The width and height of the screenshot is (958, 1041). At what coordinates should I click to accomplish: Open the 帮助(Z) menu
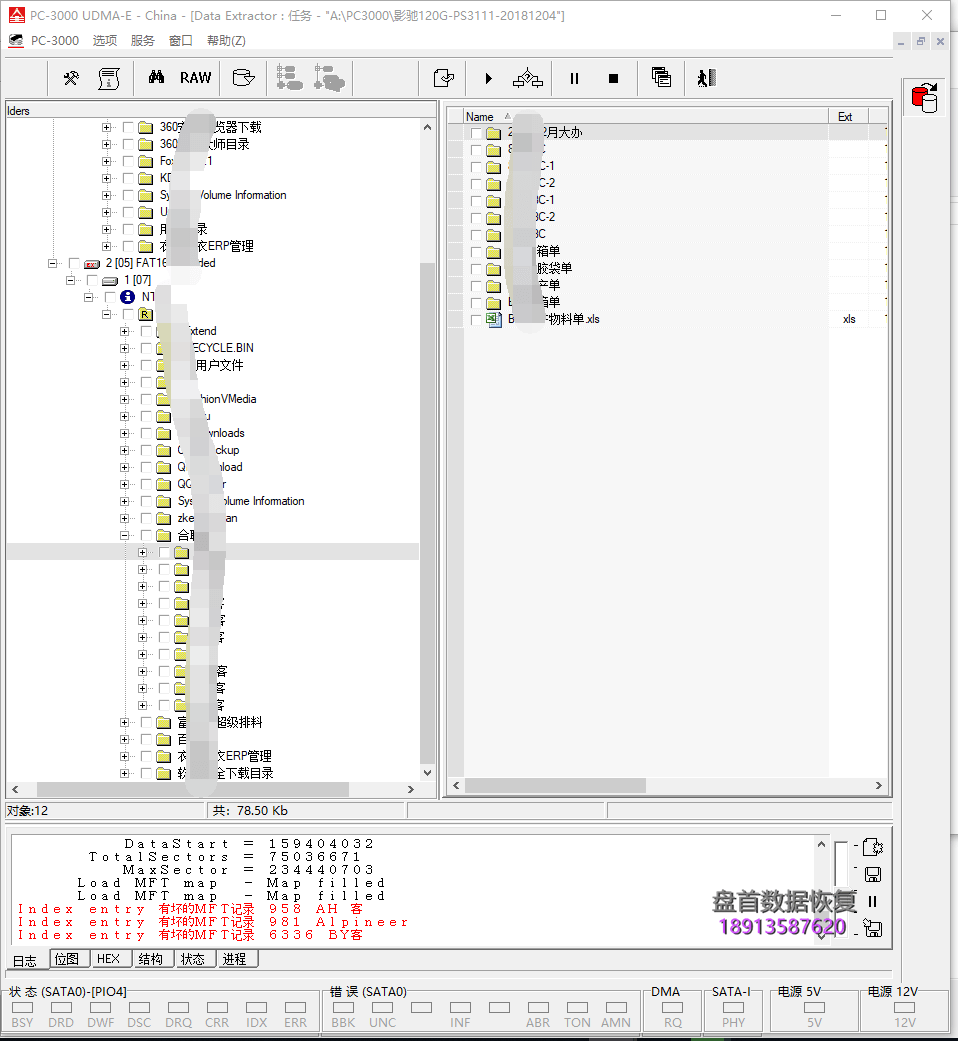tap(226, 40)
